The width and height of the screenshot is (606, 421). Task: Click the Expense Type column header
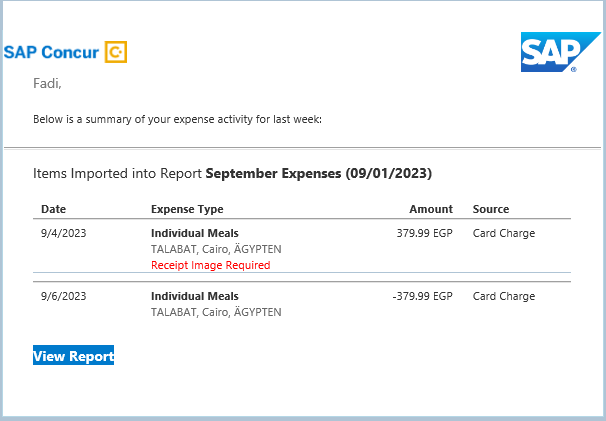187,209
